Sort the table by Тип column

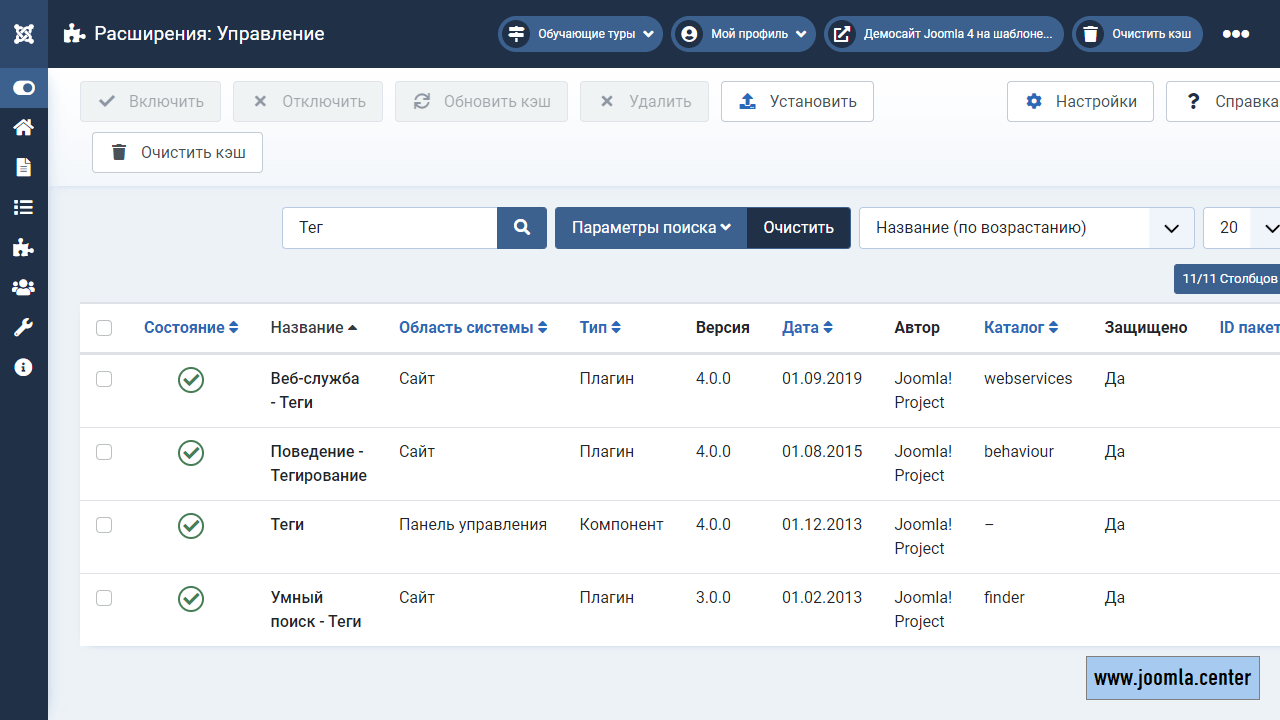coord(600,328)
